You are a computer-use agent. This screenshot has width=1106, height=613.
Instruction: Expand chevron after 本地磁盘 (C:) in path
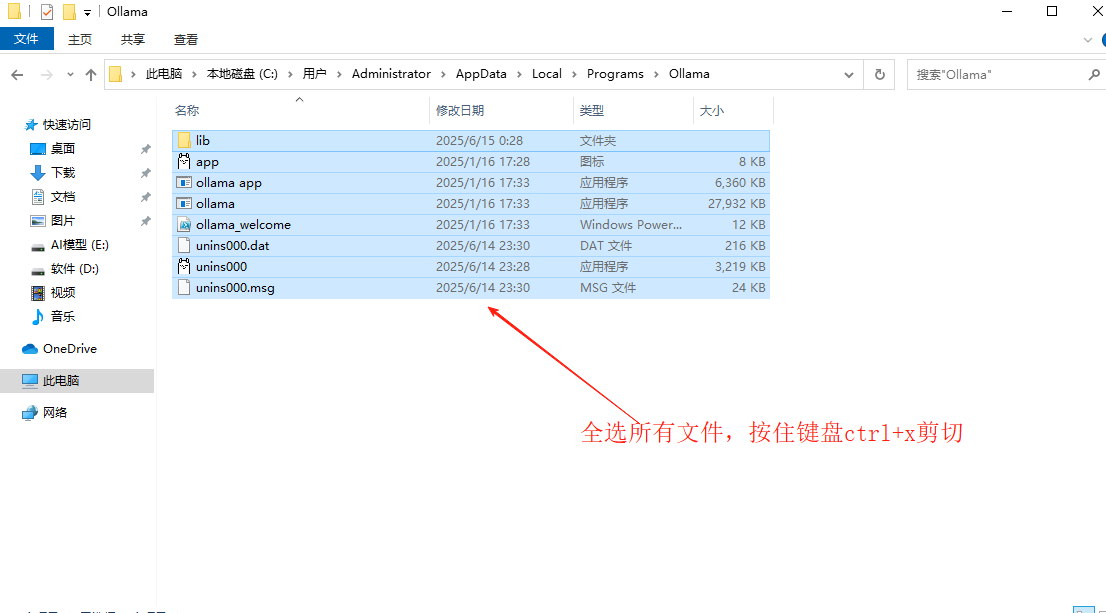click(x=290, y=74)
